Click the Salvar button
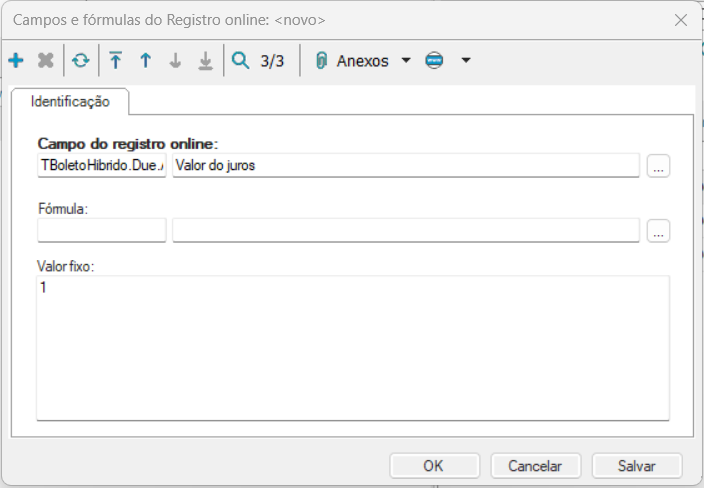The width and height of the screenshot is (704, 488). click(x=637, y=466)
